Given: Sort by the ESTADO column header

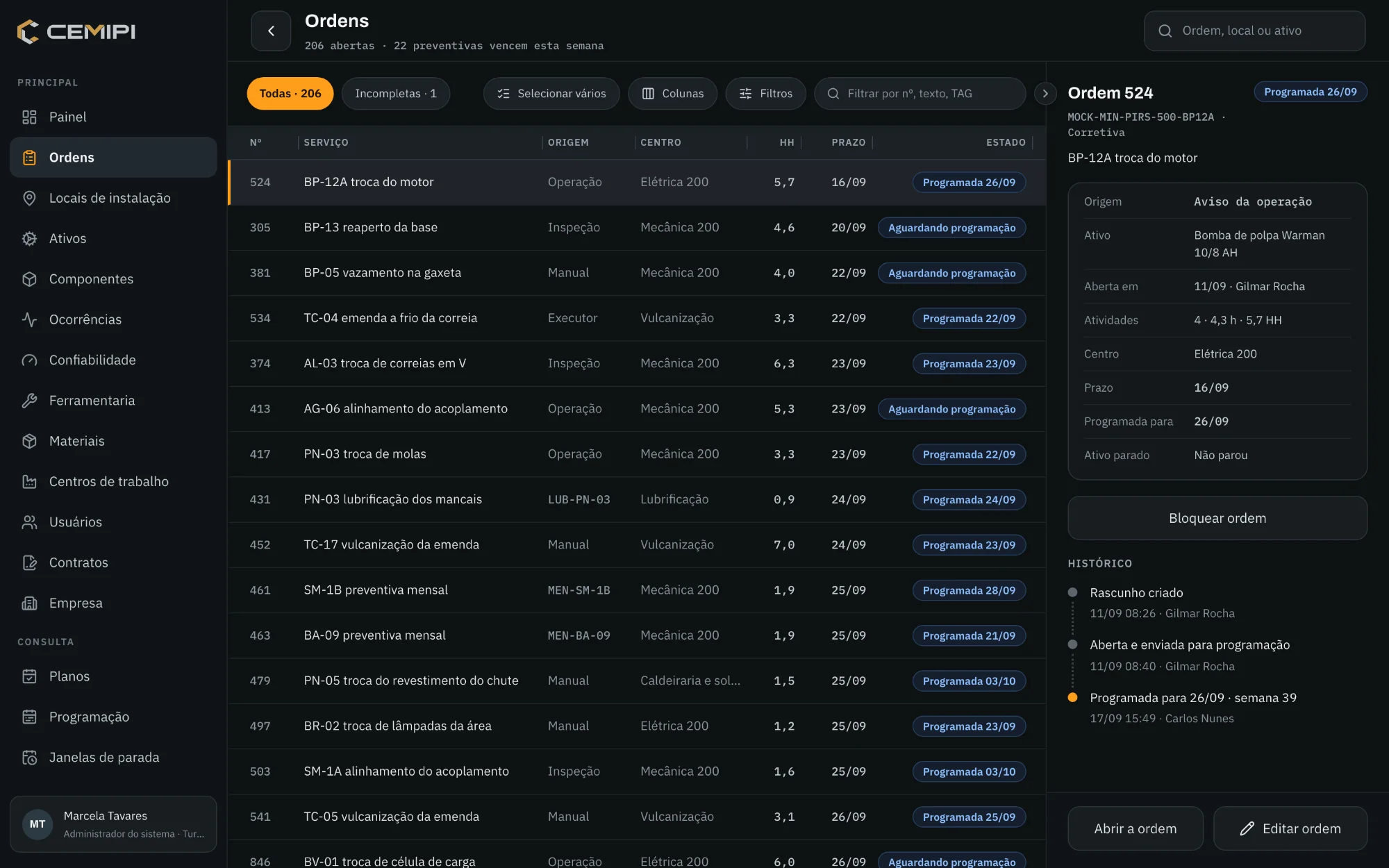Looking at the screenshot, I should (x=1006, y=142).
